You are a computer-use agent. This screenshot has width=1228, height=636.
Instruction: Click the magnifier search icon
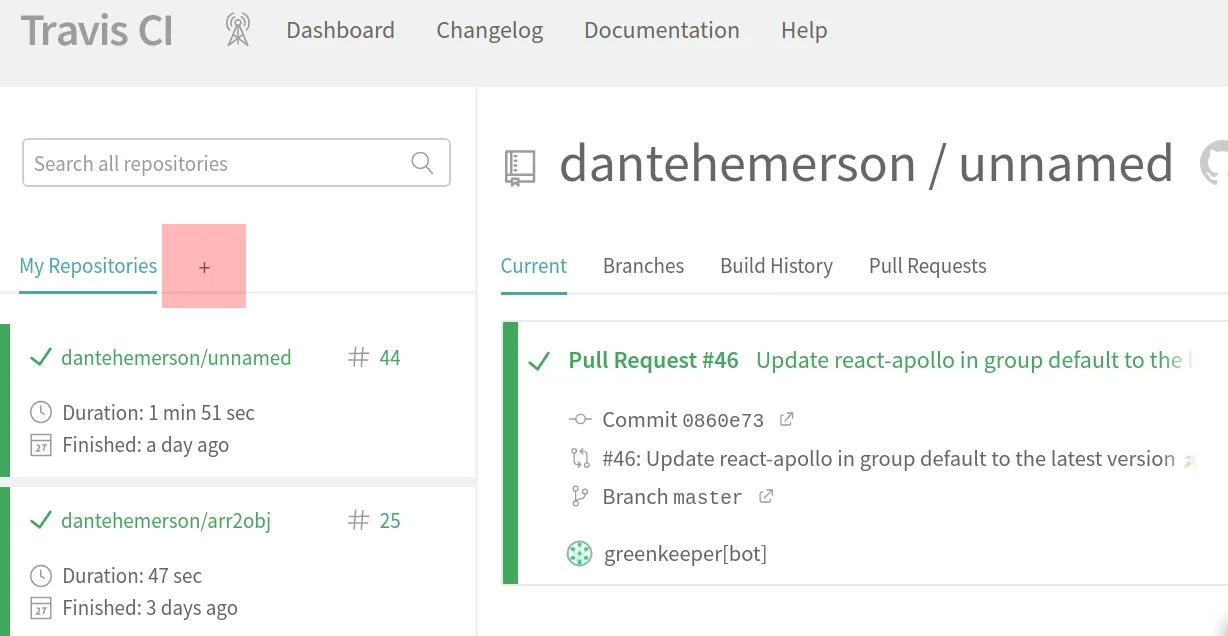(x=422, y=163)
